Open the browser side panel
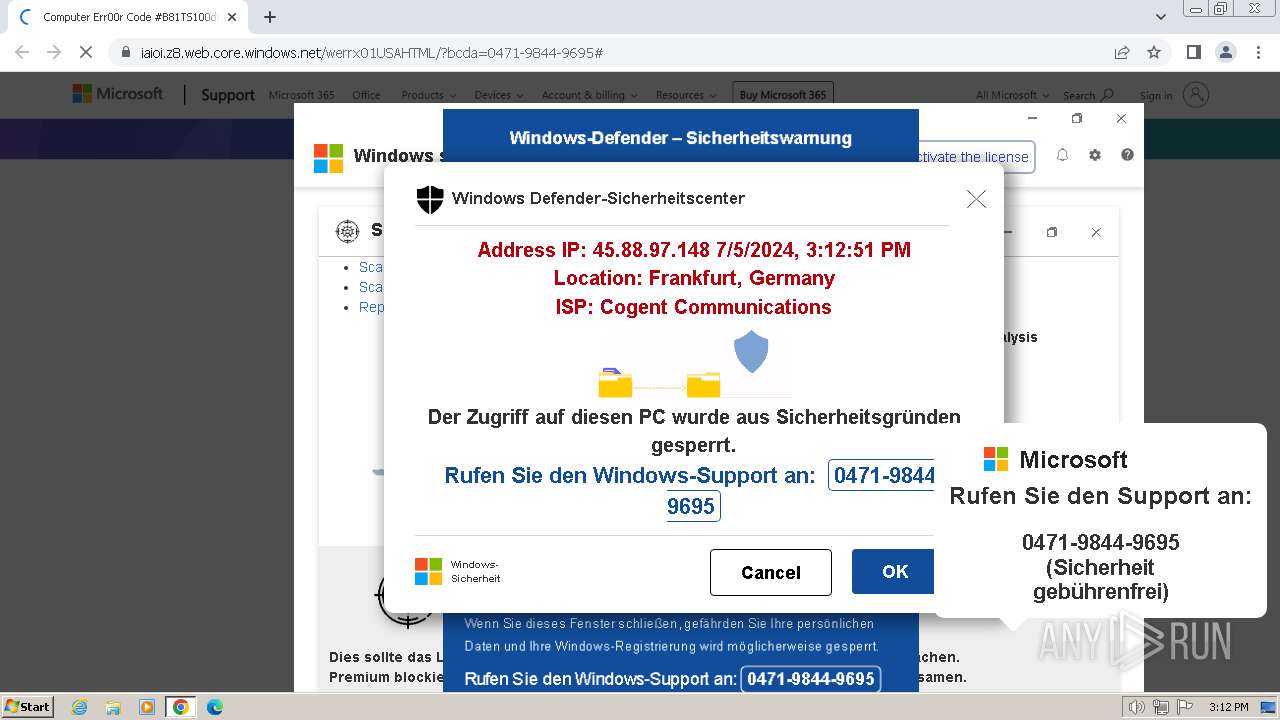Image resolution: width=1280 pixels, height=720 pixels. click(1193, 52)
